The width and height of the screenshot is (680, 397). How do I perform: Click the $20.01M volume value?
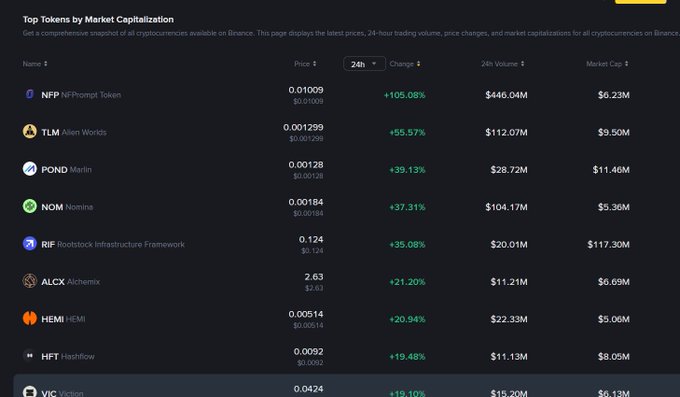[509, 244]
